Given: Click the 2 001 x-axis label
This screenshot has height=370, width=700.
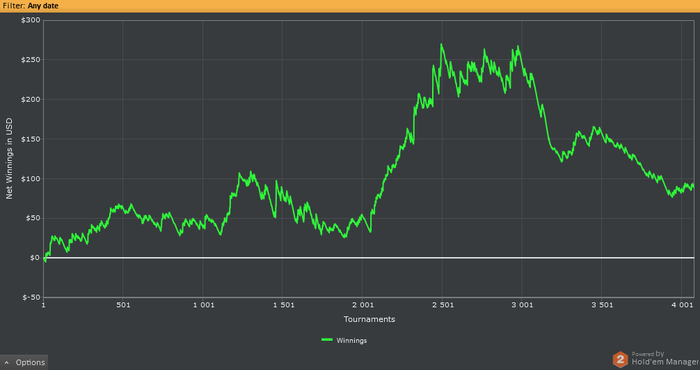Looking at the screenshot, I should [362, 305].
